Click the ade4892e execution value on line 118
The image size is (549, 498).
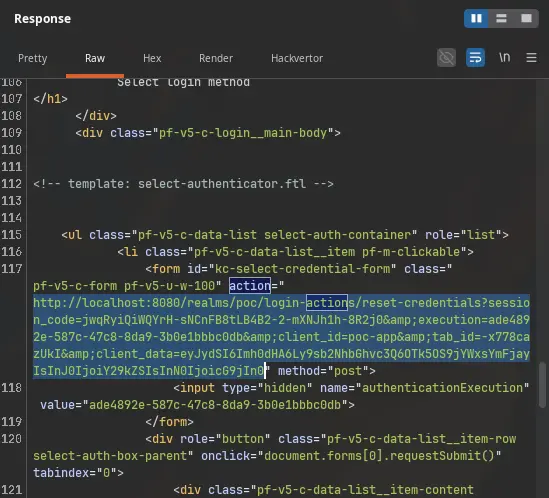pyautogui.click(x=215, y=405)
